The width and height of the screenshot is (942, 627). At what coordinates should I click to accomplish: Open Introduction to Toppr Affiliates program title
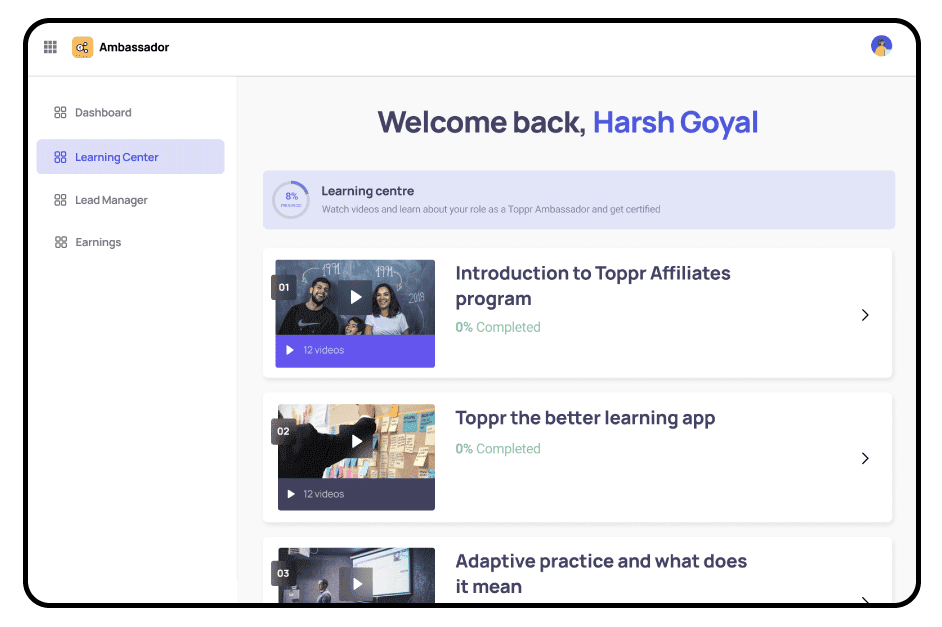tap(593, 286)
